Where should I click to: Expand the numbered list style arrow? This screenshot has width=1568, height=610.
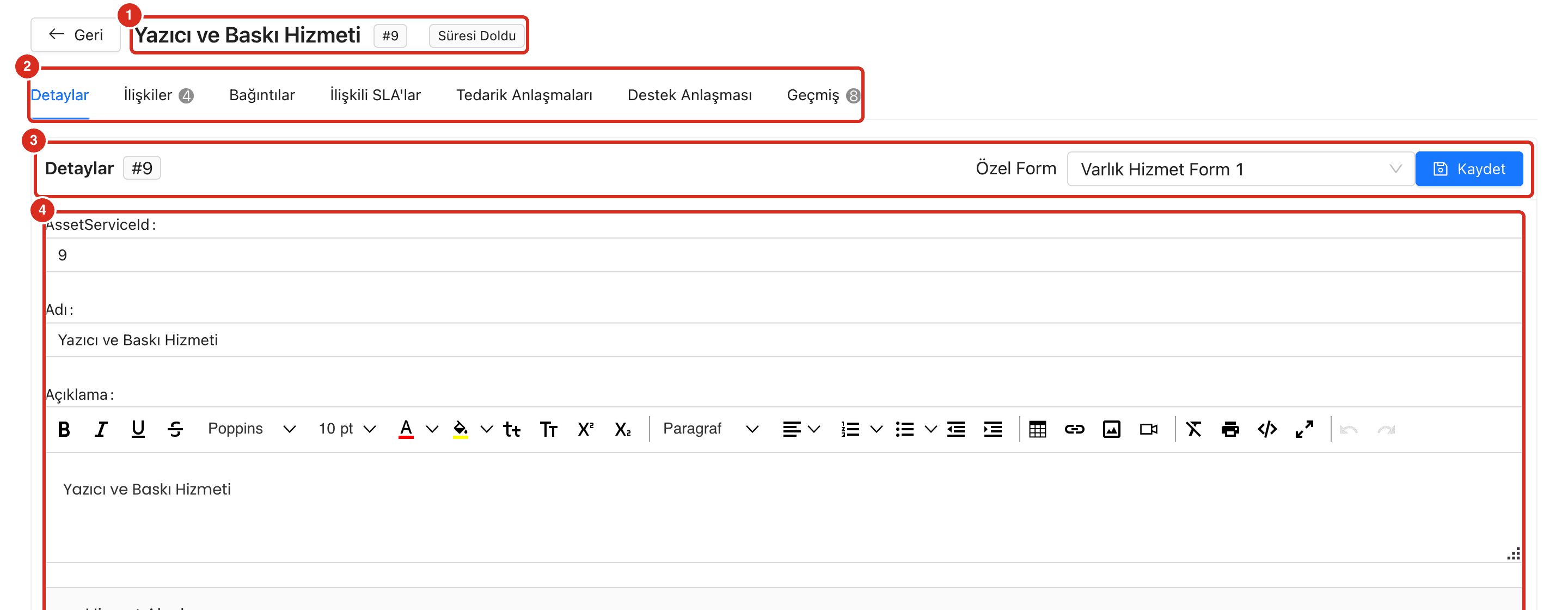coord(876,429)
